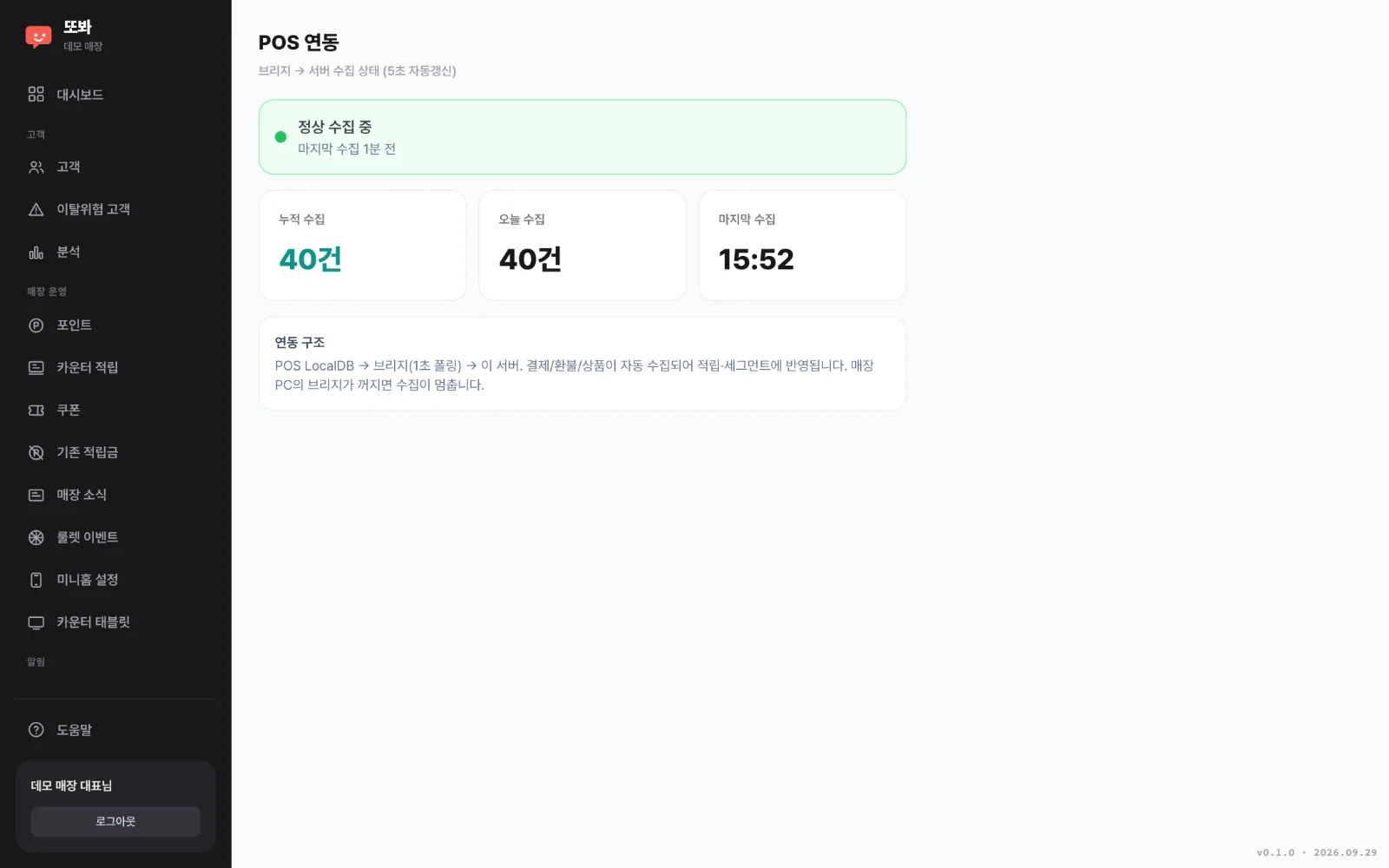Click the 포인트 circled P icon
The height and width of the screenshot is (868, 1389).
pyautogui.click(x=36, y=325)
